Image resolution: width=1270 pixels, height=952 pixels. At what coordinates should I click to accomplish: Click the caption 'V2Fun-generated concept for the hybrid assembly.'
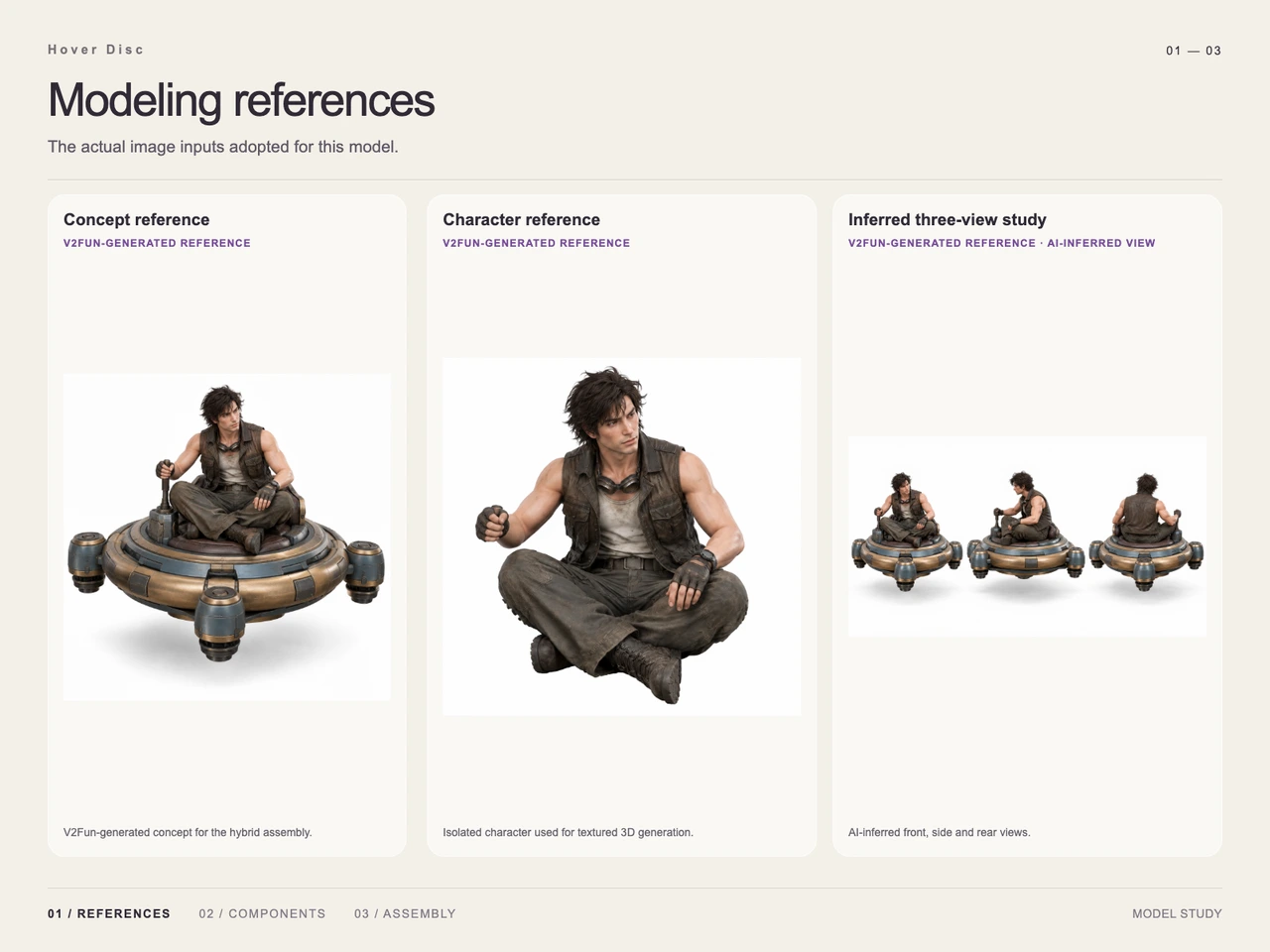188,833
